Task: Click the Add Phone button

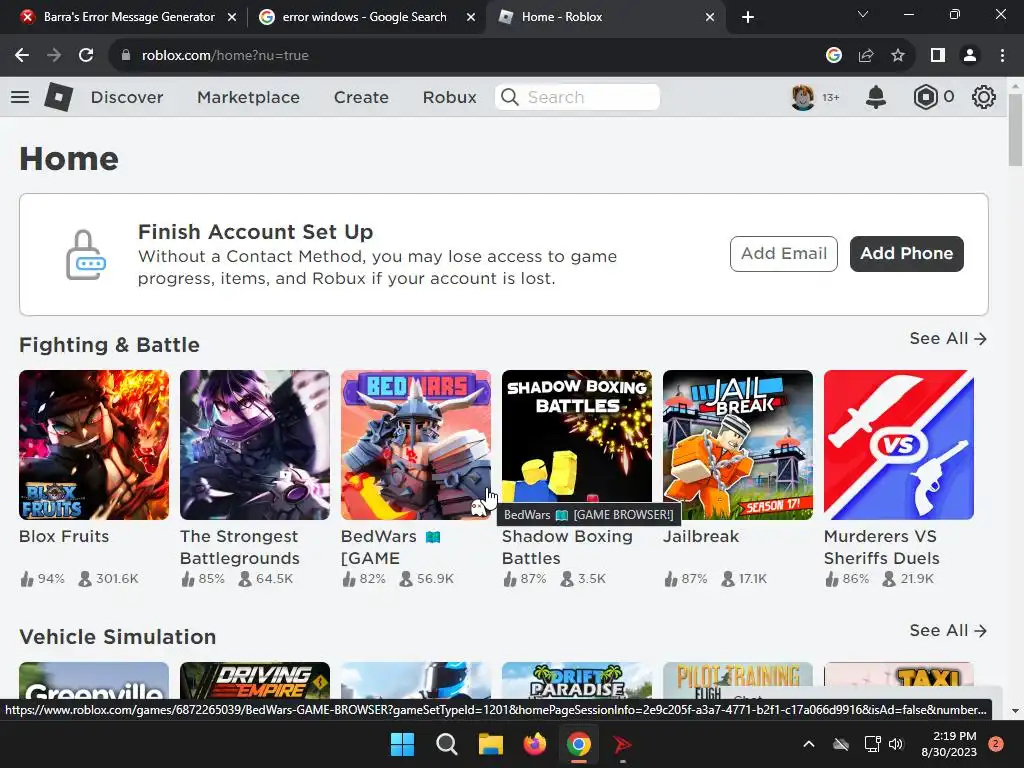Action: (x=906, y=253)
